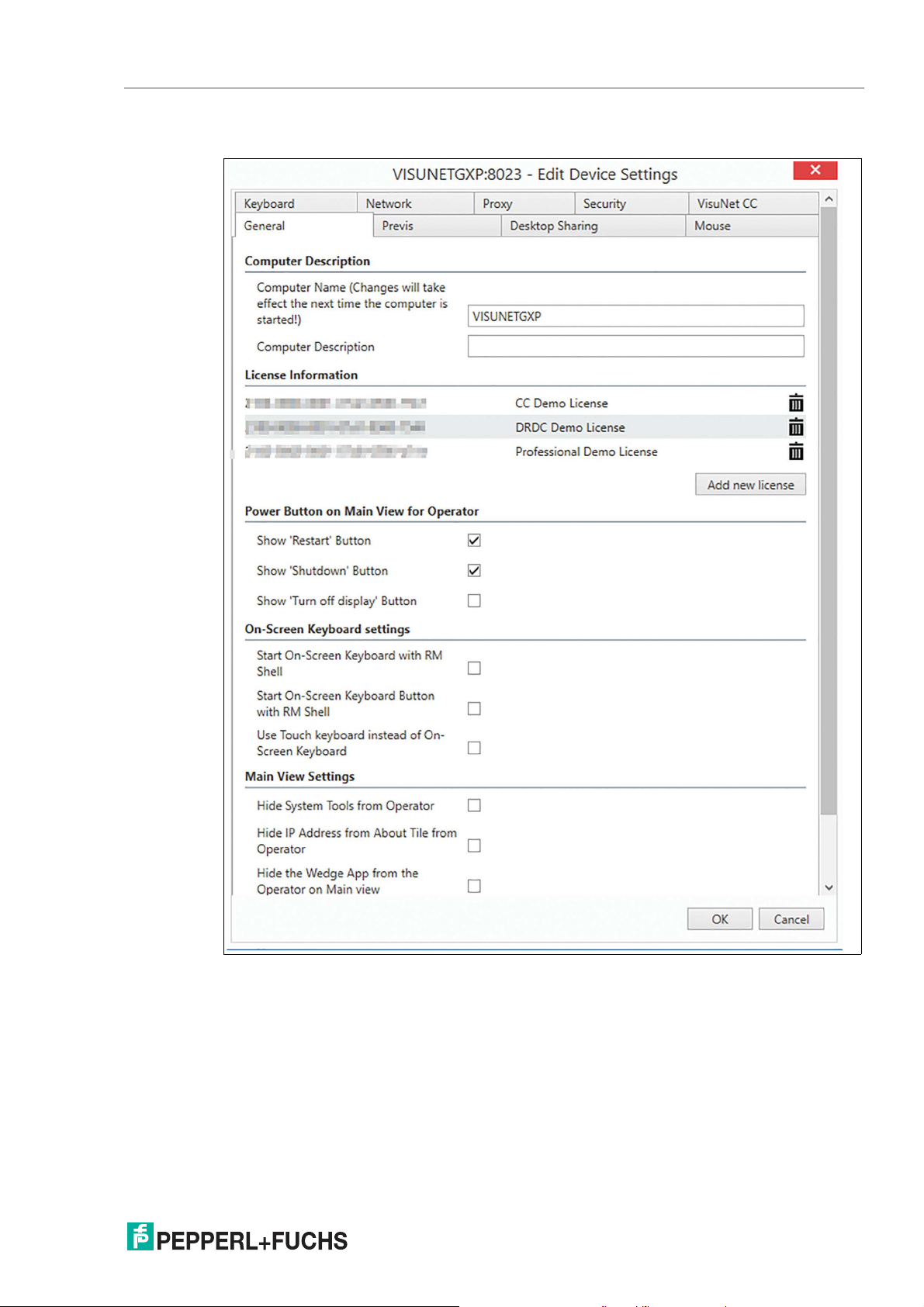Viewport: 924px width, 1307px height.
Task: Select the DRDC Demo License row text
Action: tap(570, 427)
